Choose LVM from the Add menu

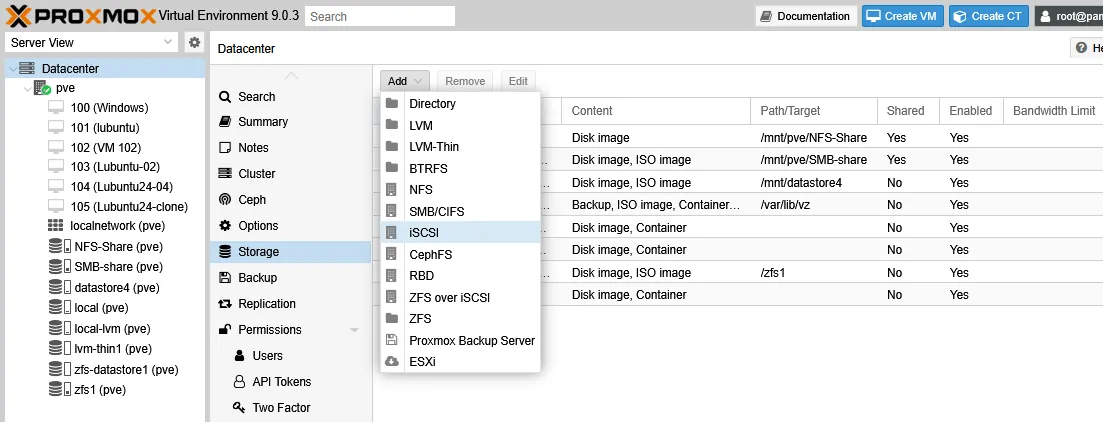click(x=460, y=125)
